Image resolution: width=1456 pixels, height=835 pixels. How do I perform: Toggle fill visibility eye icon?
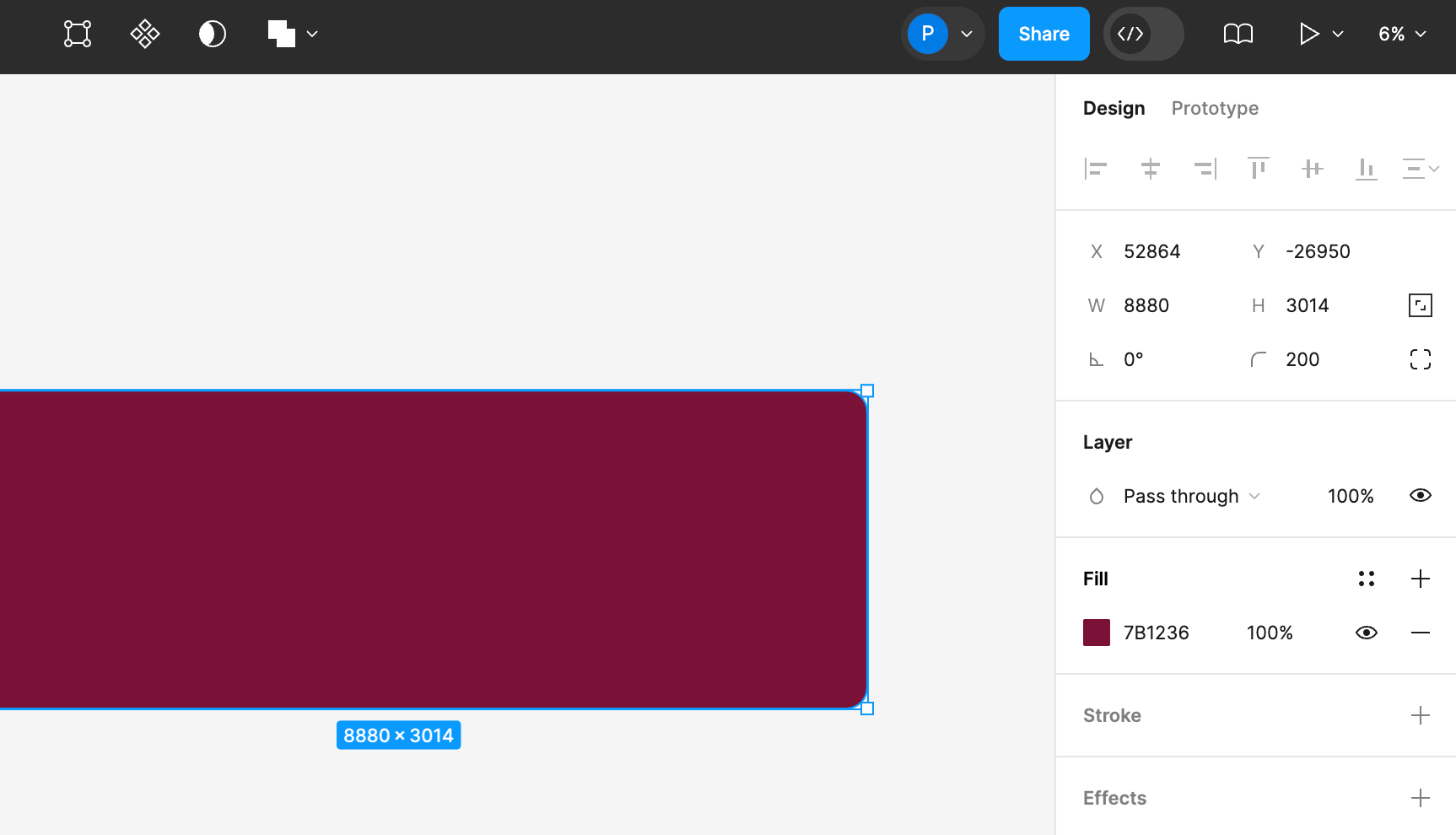coord(1367,633)
